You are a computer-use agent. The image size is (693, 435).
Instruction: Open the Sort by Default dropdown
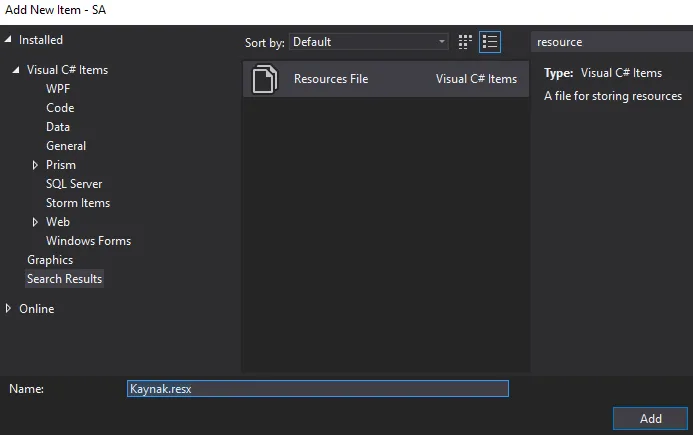point(369,42)
